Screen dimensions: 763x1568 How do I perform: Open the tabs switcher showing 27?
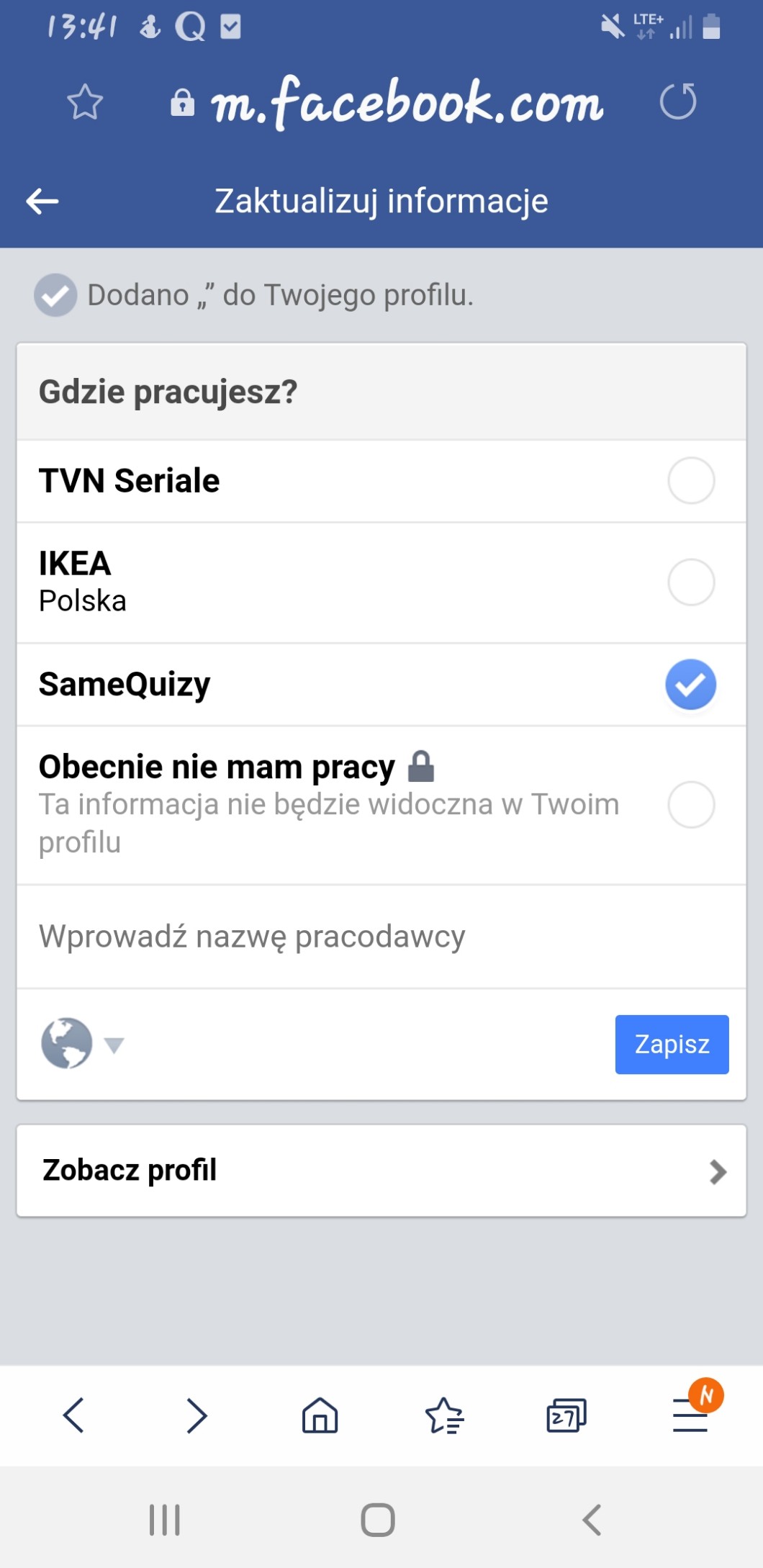point(566,1415)
